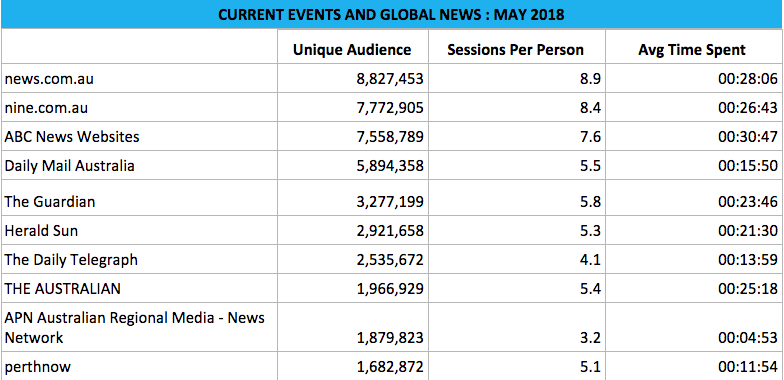784x380 pixels.
Task: Click 'APN Australian Regional Media - News Network' label
Action: [134, 328]
